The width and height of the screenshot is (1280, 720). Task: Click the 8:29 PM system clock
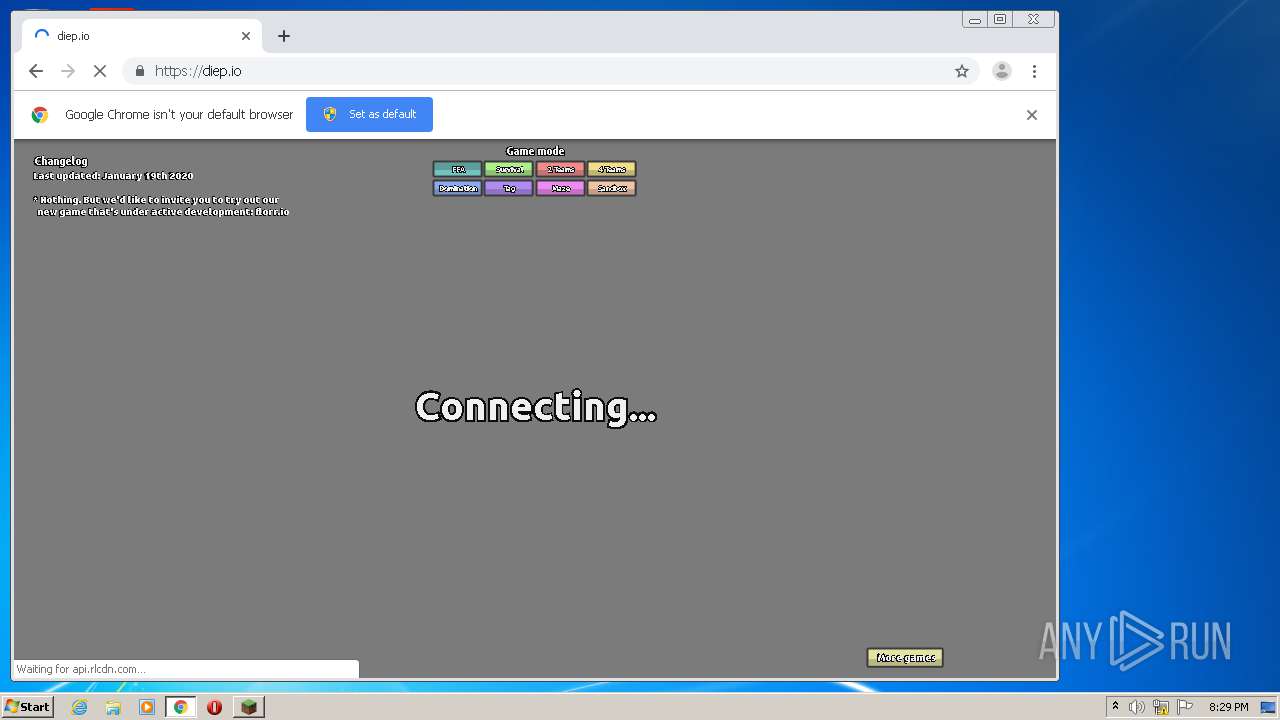tap(1228, 707)
